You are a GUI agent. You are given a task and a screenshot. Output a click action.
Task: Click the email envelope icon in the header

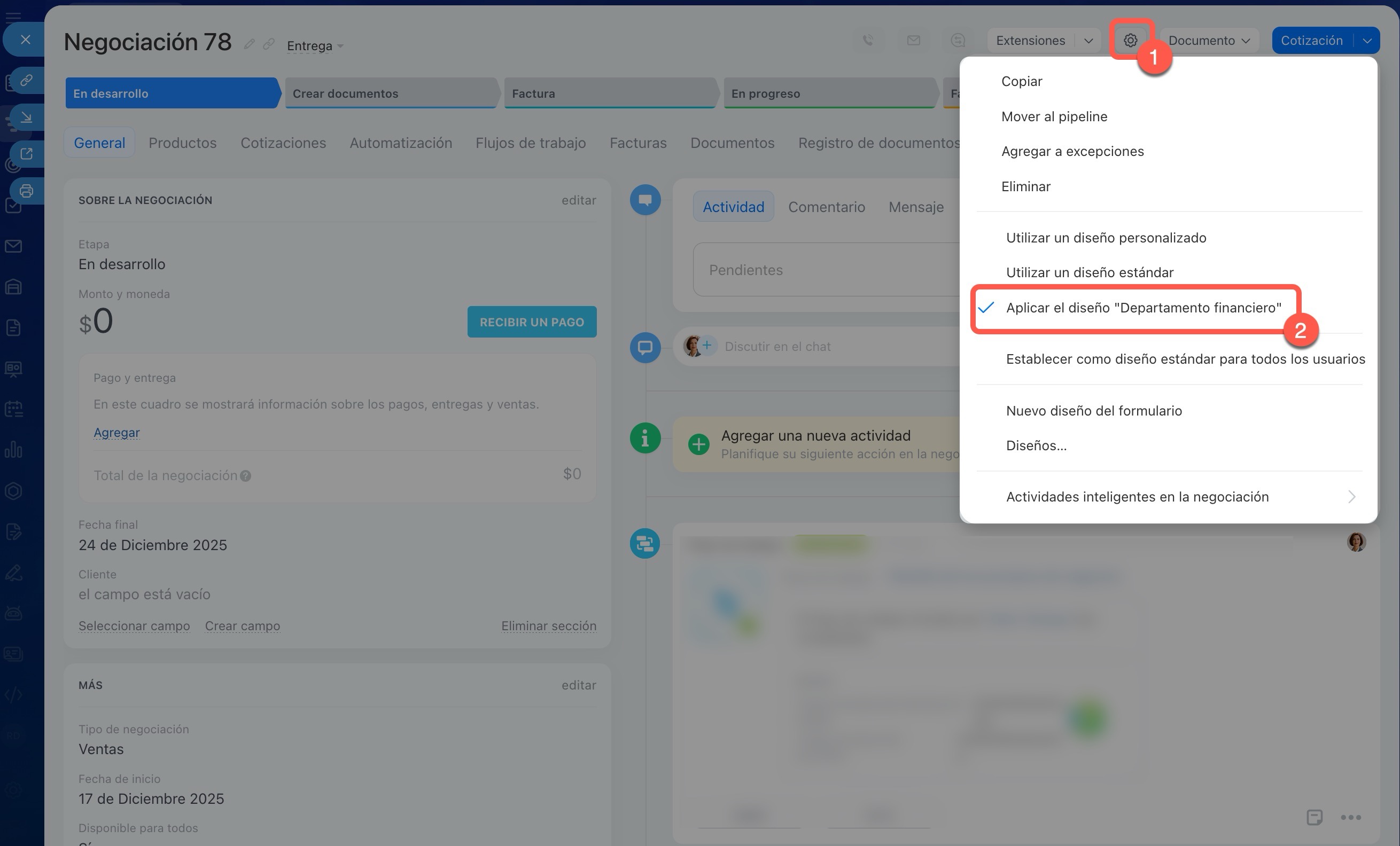click(913, 40)
